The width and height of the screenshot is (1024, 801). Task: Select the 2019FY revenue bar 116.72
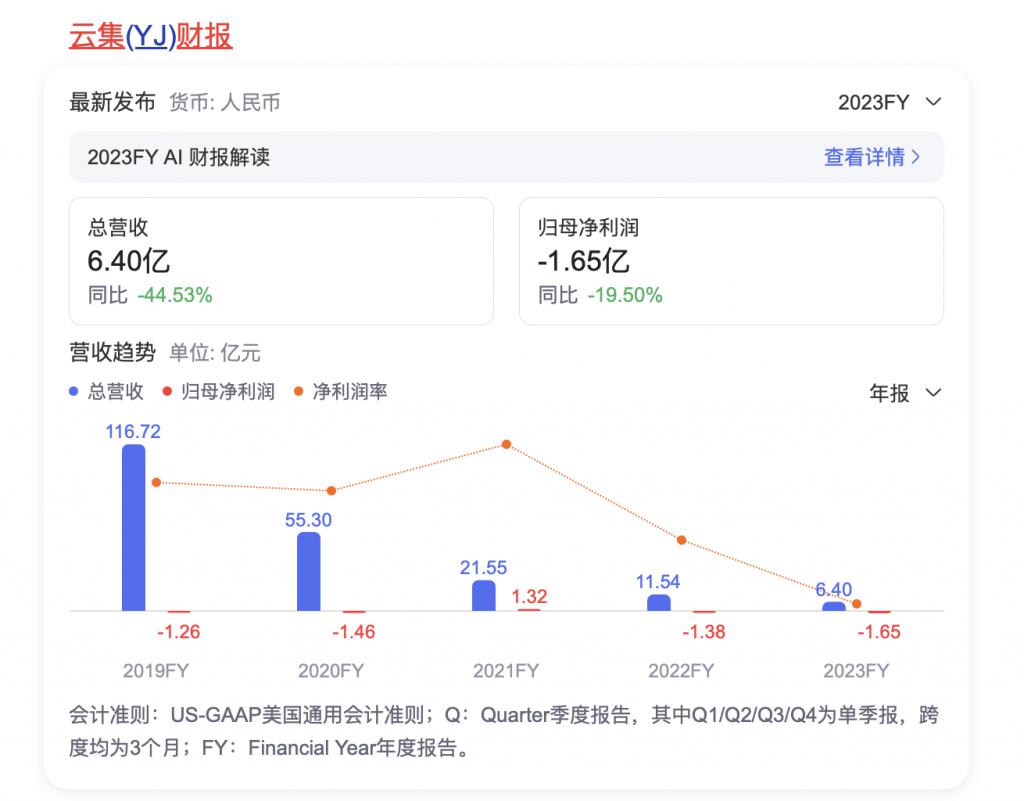133,527
